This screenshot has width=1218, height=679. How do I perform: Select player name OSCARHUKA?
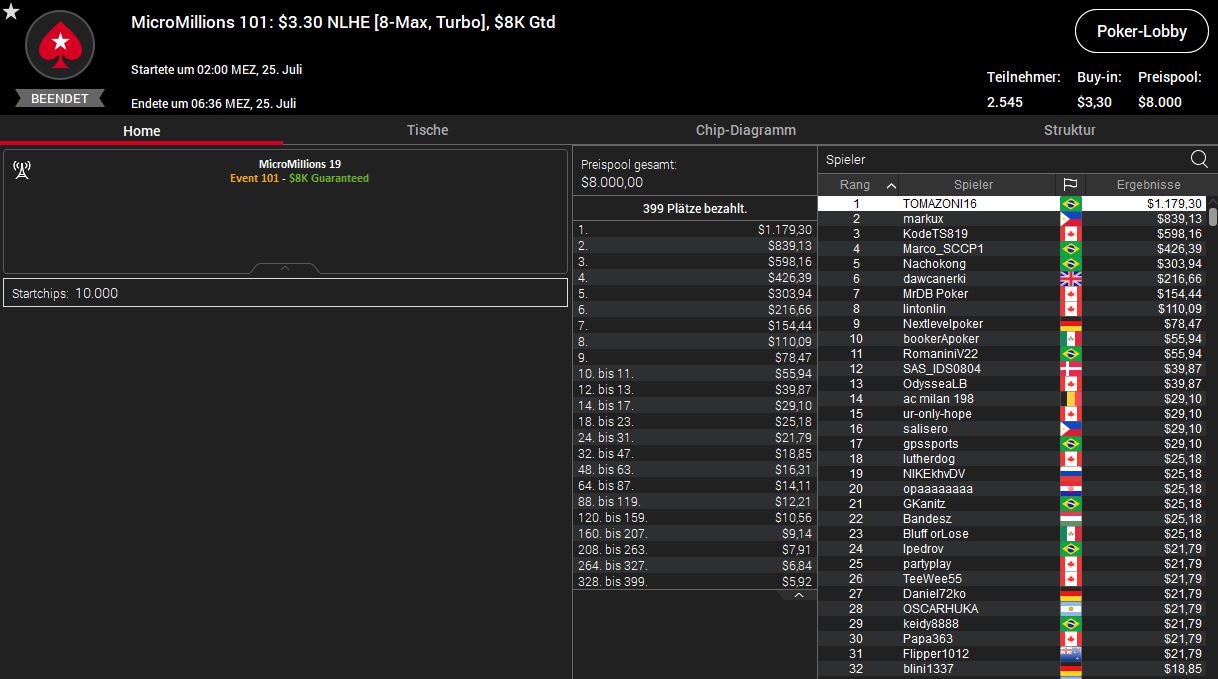941,609
